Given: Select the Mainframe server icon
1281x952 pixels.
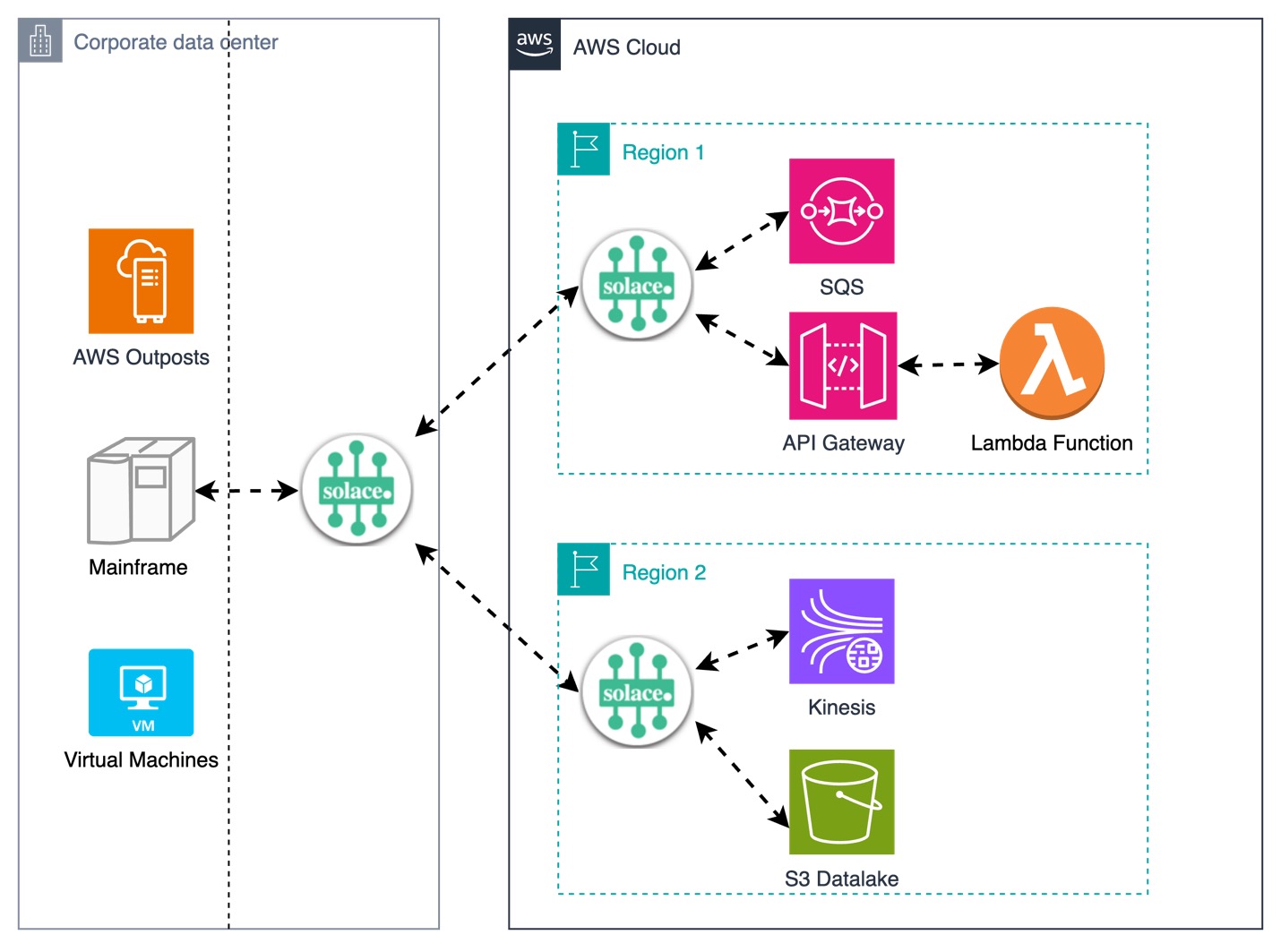Looking at the screenshot, I should (141, 491).
